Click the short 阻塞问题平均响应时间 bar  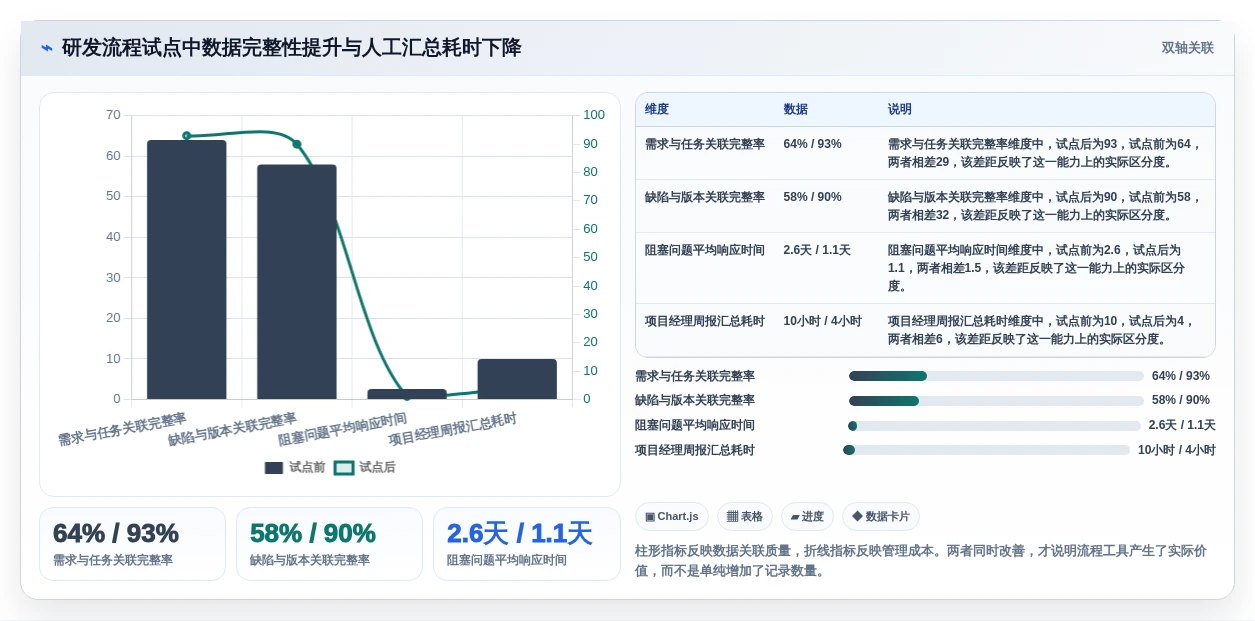pyautogui.click(x=407, y=394)
